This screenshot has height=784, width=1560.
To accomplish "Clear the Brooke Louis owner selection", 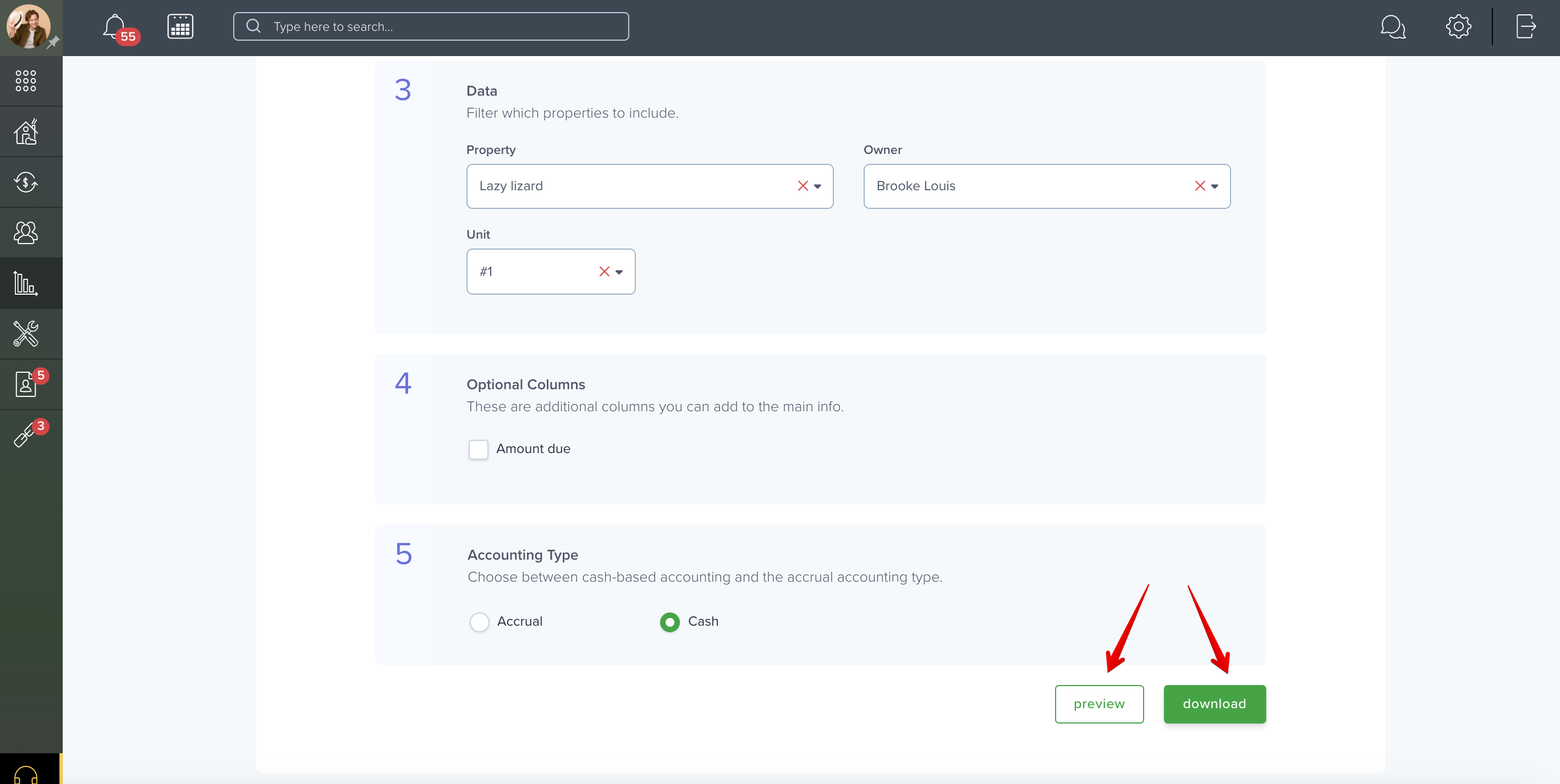I will [1200, 186].
